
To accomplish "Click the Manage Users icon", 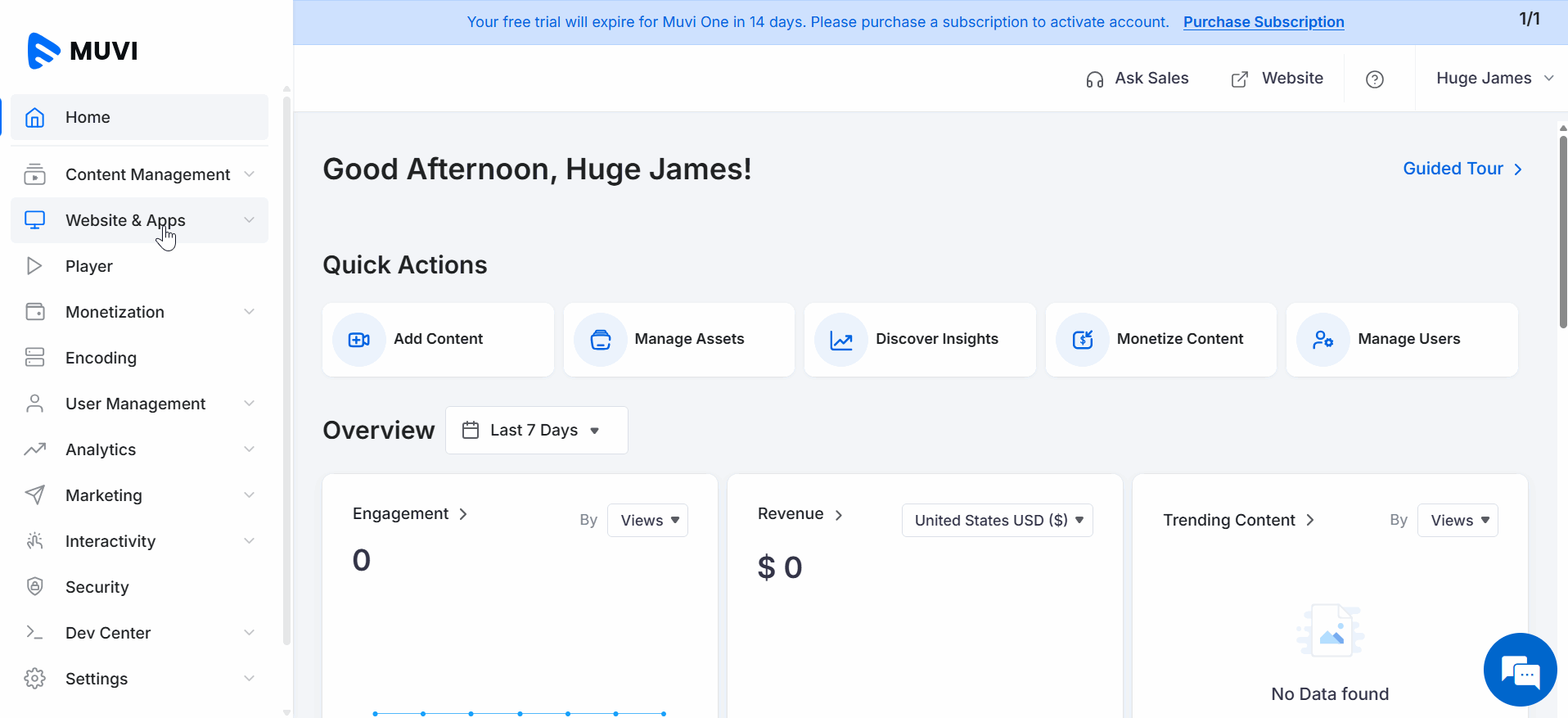I will 1322,340.
